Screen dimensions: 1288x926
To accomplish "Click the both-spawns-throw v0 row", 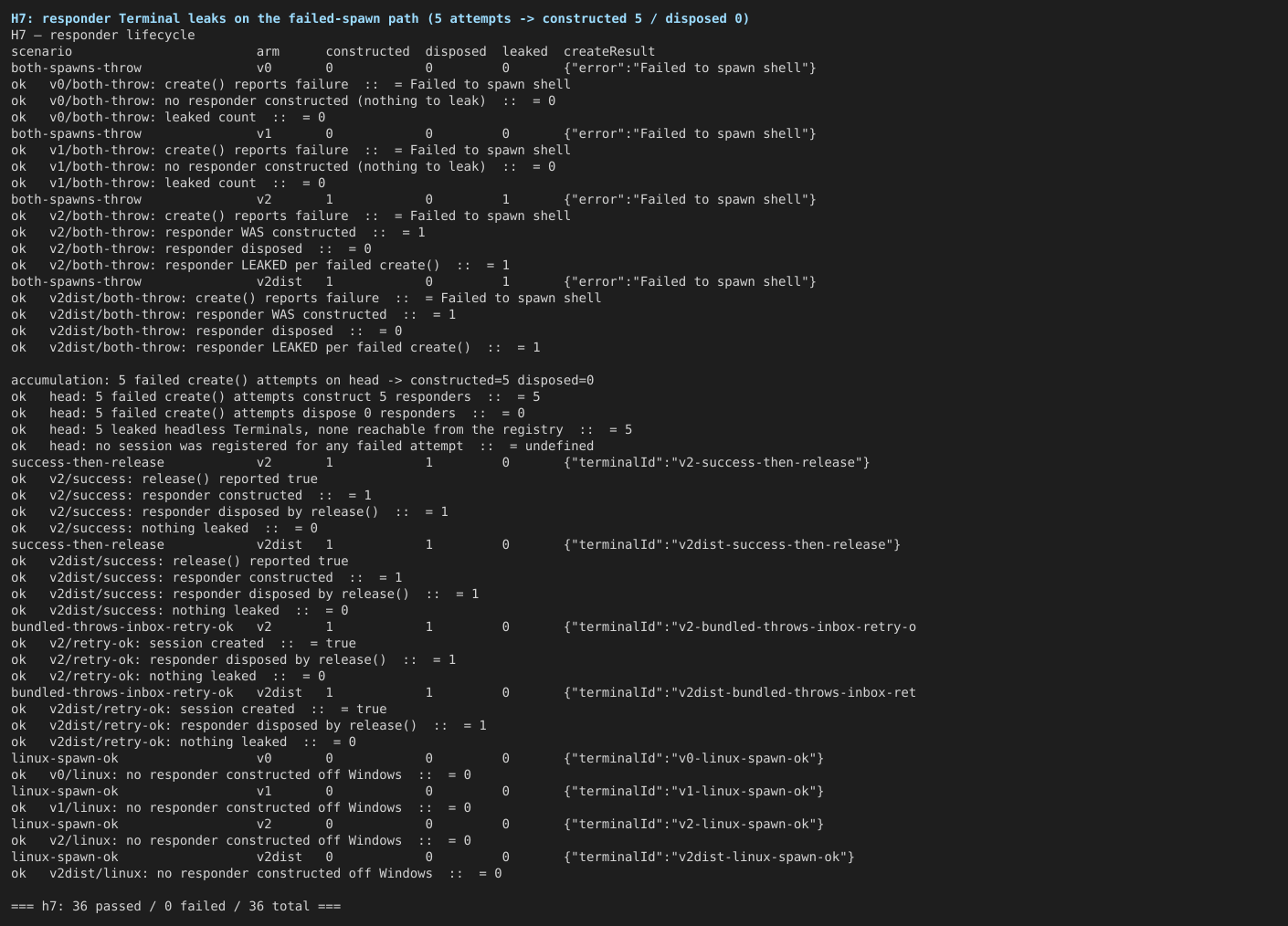I will click(x=414, y=68).
